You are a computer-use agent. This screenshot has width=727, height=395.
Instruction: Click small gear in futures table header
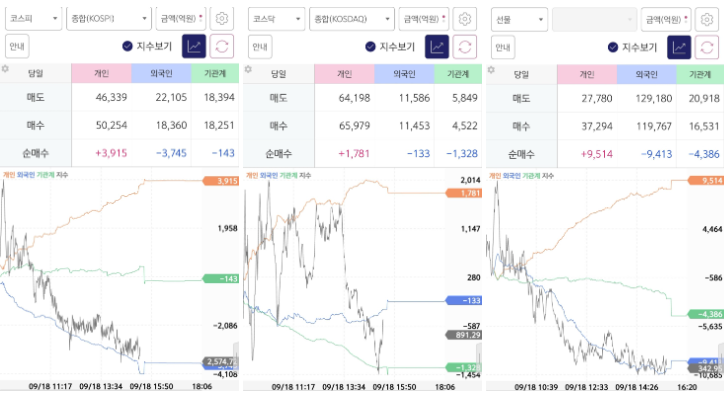click(x=491, y=70)
